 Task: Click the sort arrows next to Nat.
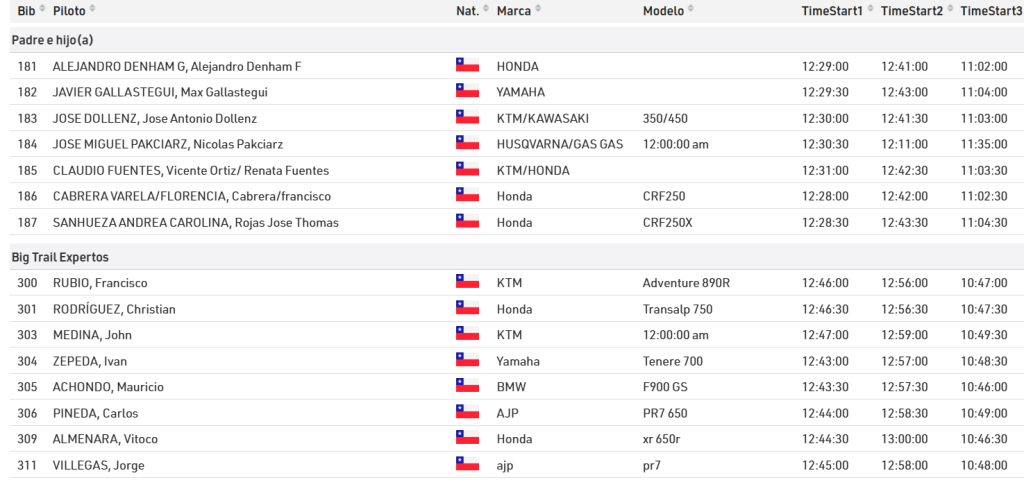(x=486, y=10)
